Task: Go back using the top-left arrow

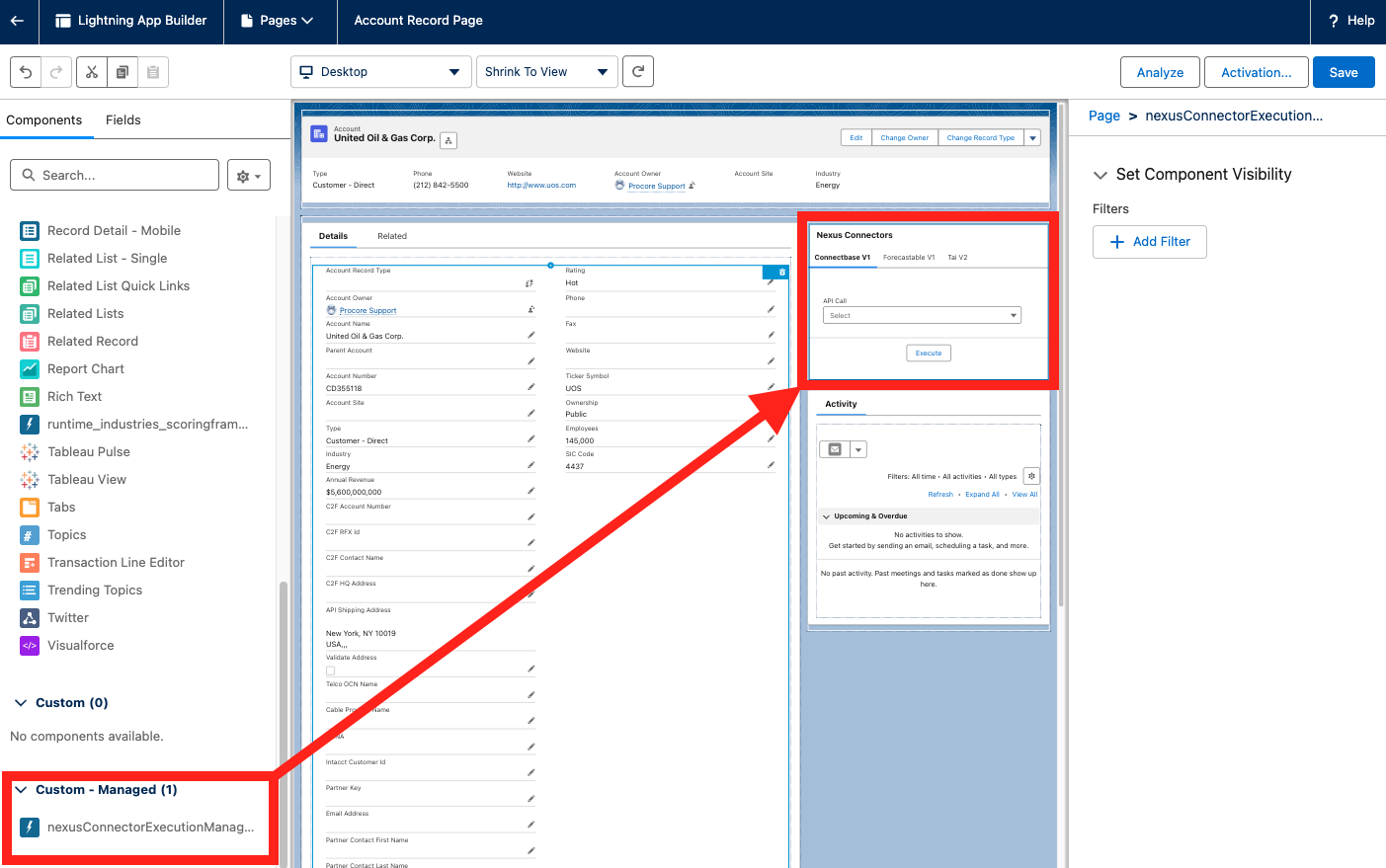Action: point(18,21)
